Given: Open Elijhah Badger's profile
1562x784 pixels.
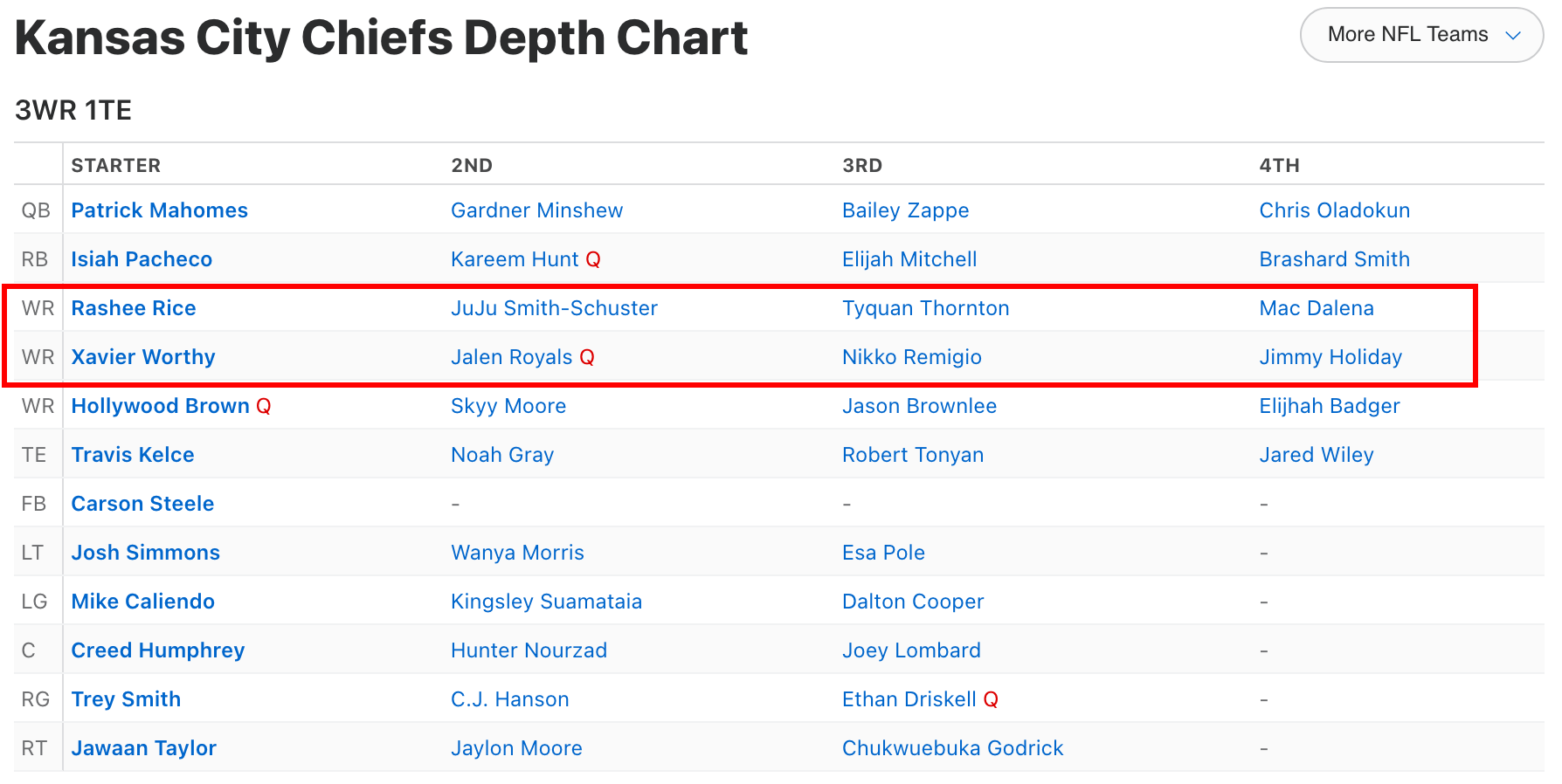Looking at the screenshot, I should (x=1329, y=406).
